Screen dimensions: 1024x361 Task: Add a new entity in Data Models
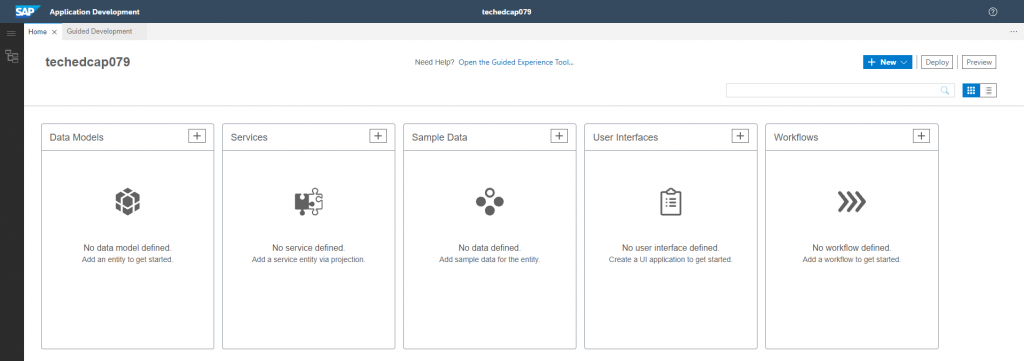point(197,136)
